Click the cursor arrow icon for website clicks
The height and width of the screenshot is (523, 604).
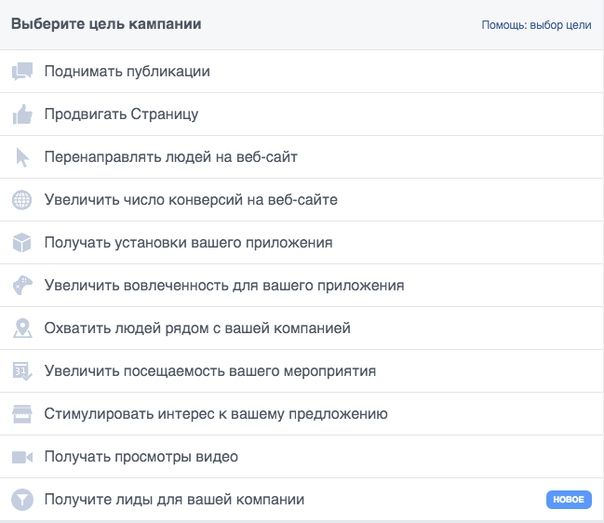pos(22,157)
